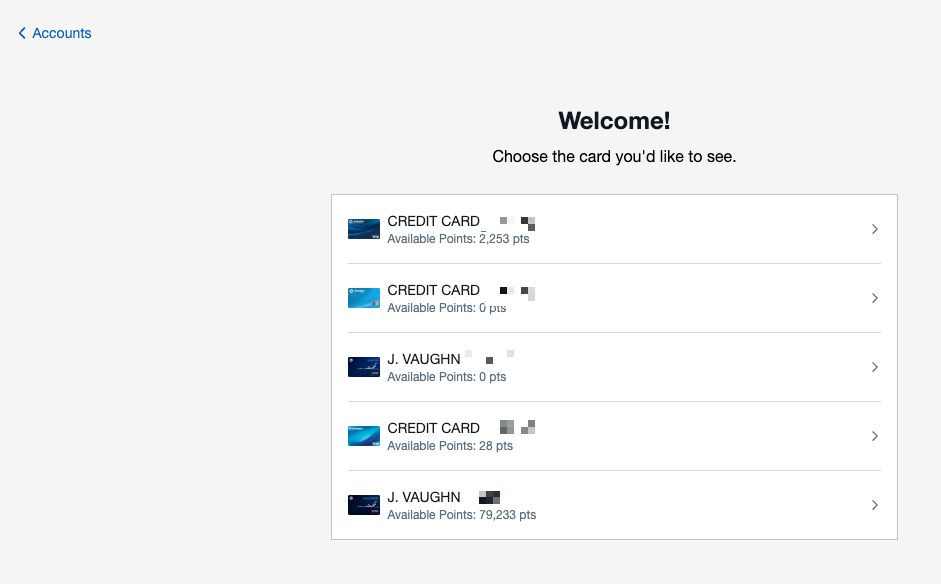Click the card image beside 28 pts entry
941x584 pixels.
(363, 435)
